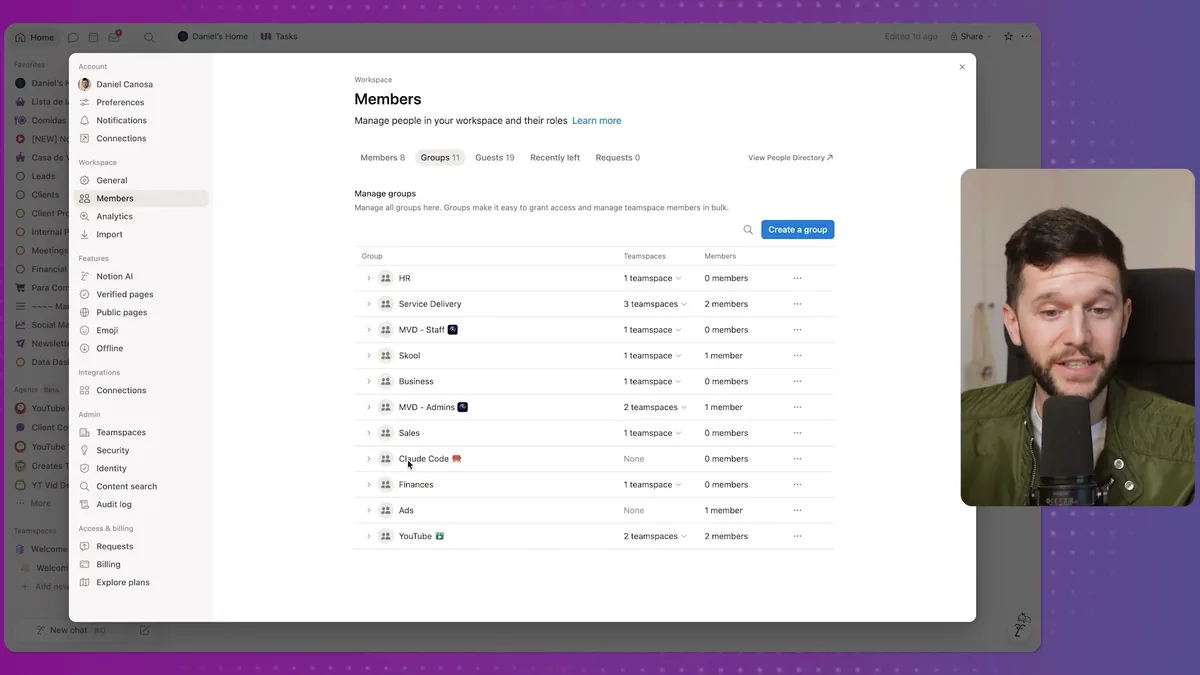Open the inbox icon with notification badge
The image size is (1200, 675).
(x=115, y=36)
